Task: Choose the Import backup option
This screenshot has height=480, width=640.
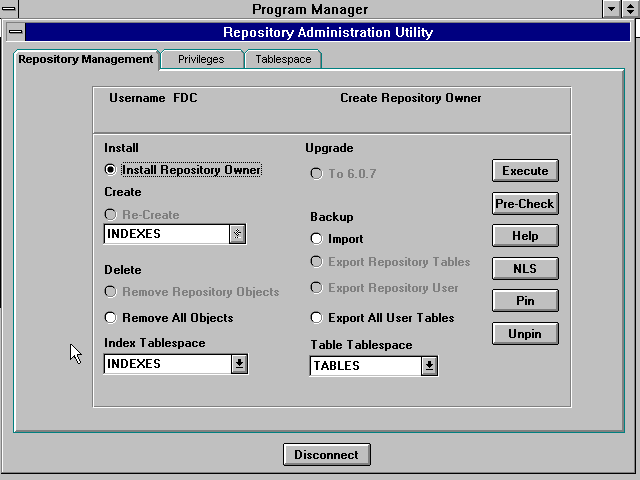Action: (316, 239)
